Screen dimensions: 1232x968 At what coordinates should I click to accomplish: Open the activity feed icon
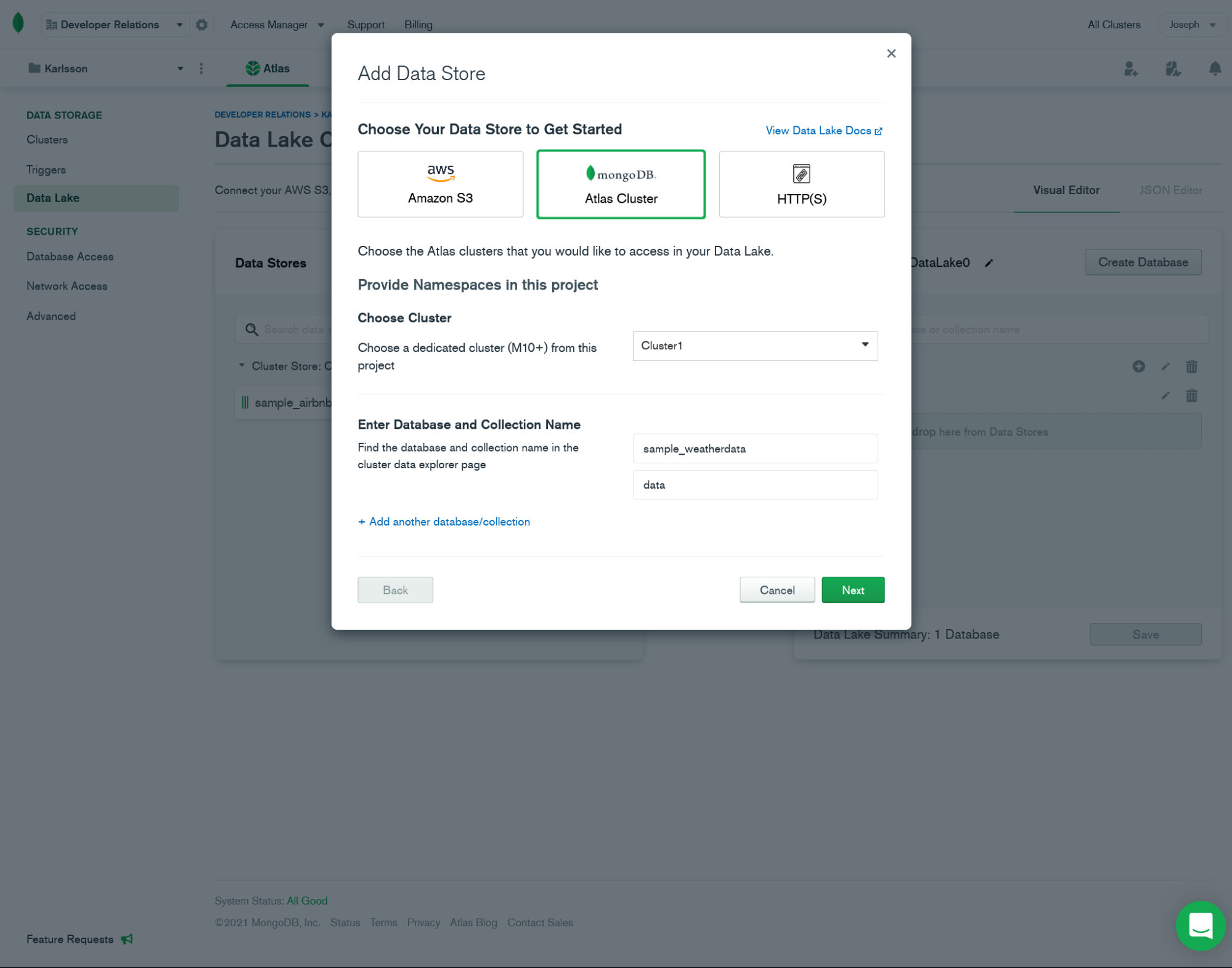coord(1173,68)
